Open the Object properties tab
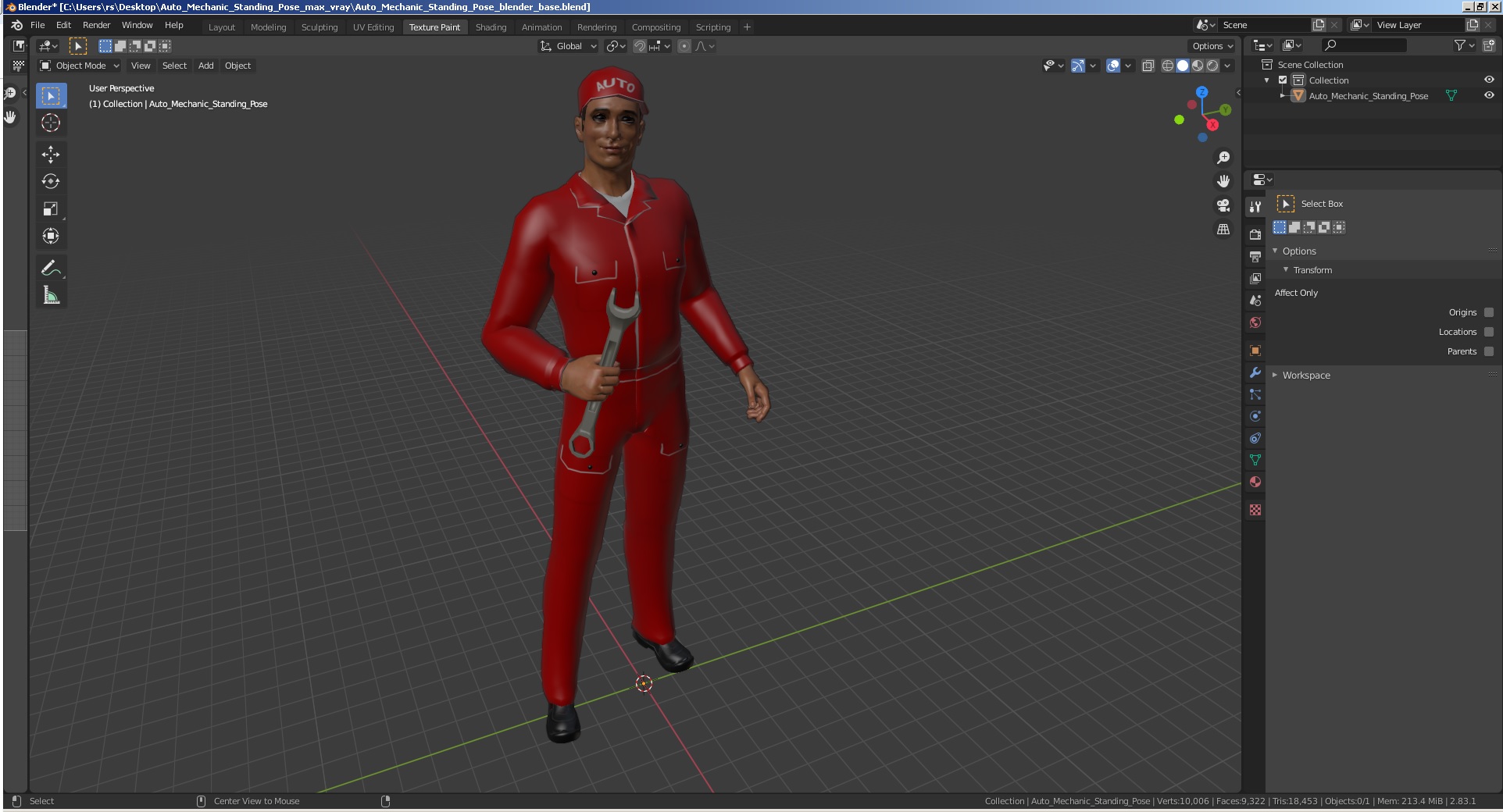Viewport: 1503px width, 812px height. pyautogui.click(x=1255, y=351)
